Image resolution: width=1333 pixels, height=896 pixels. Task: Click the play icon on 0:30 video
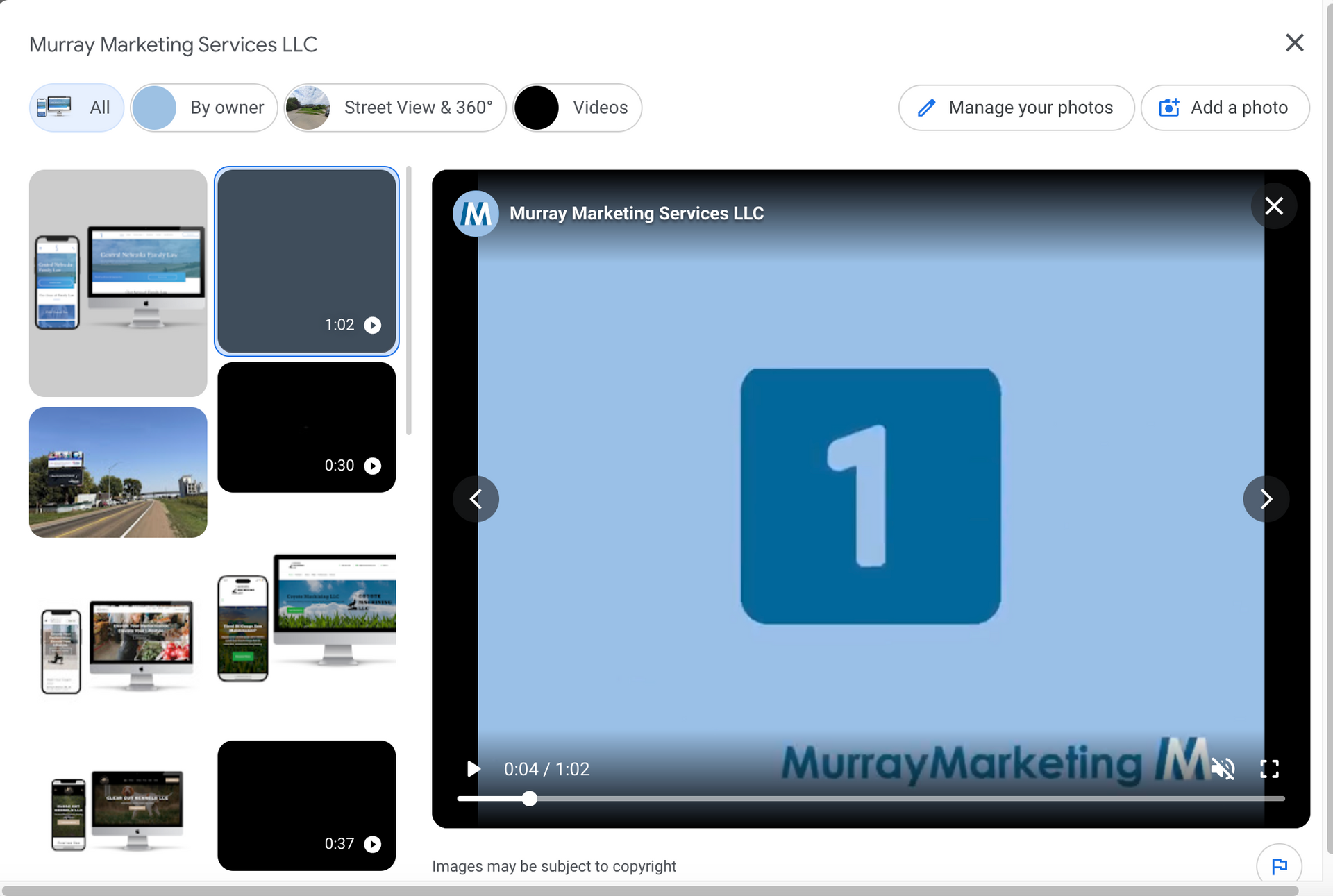(x=373, y=466)
